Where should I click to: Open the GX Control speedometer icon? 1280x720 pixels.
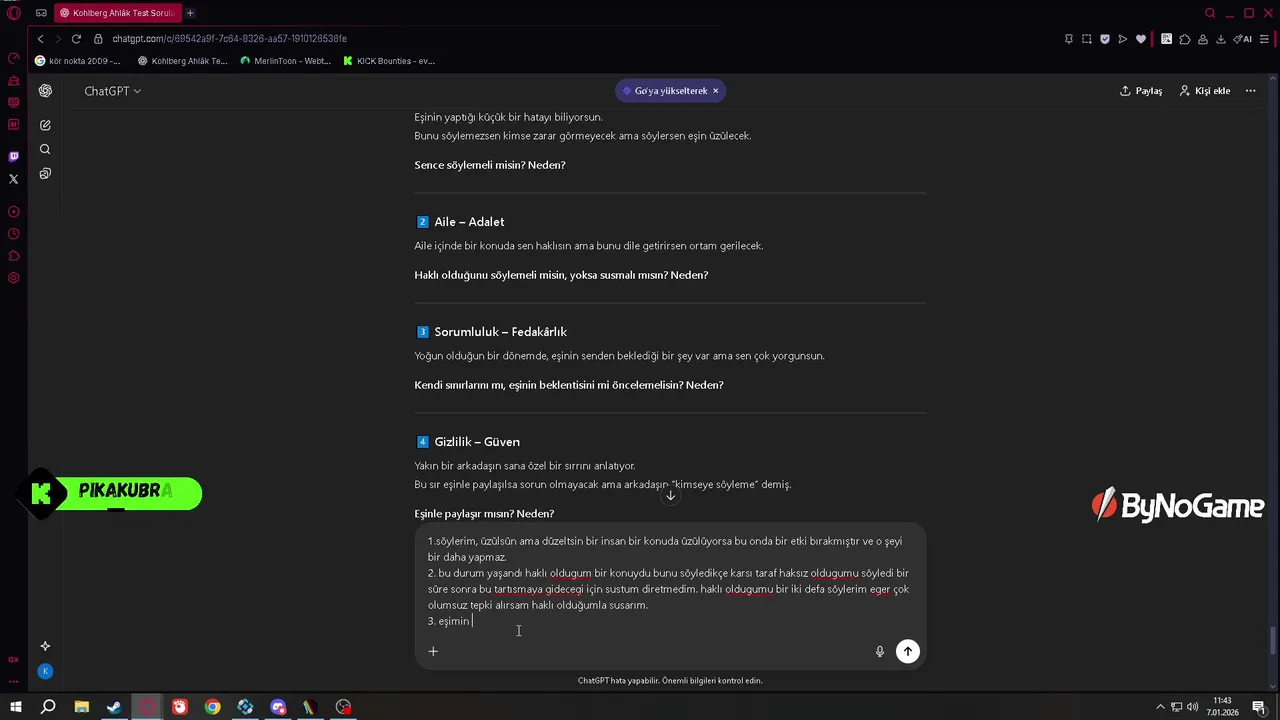click(x=14, y=58)
